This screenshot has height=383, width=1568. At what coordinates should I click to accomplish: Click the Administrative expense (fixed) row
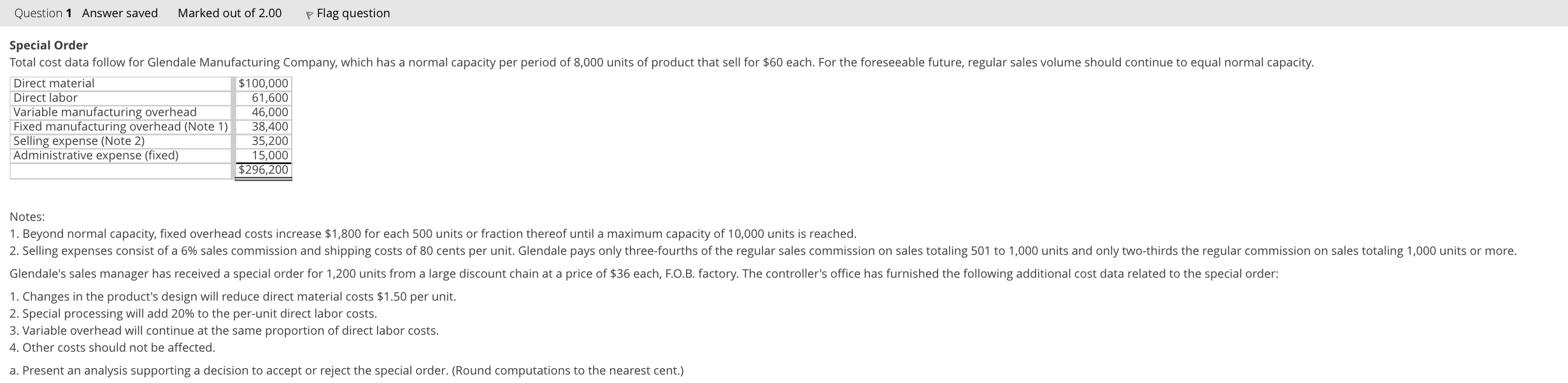(96, 155)
